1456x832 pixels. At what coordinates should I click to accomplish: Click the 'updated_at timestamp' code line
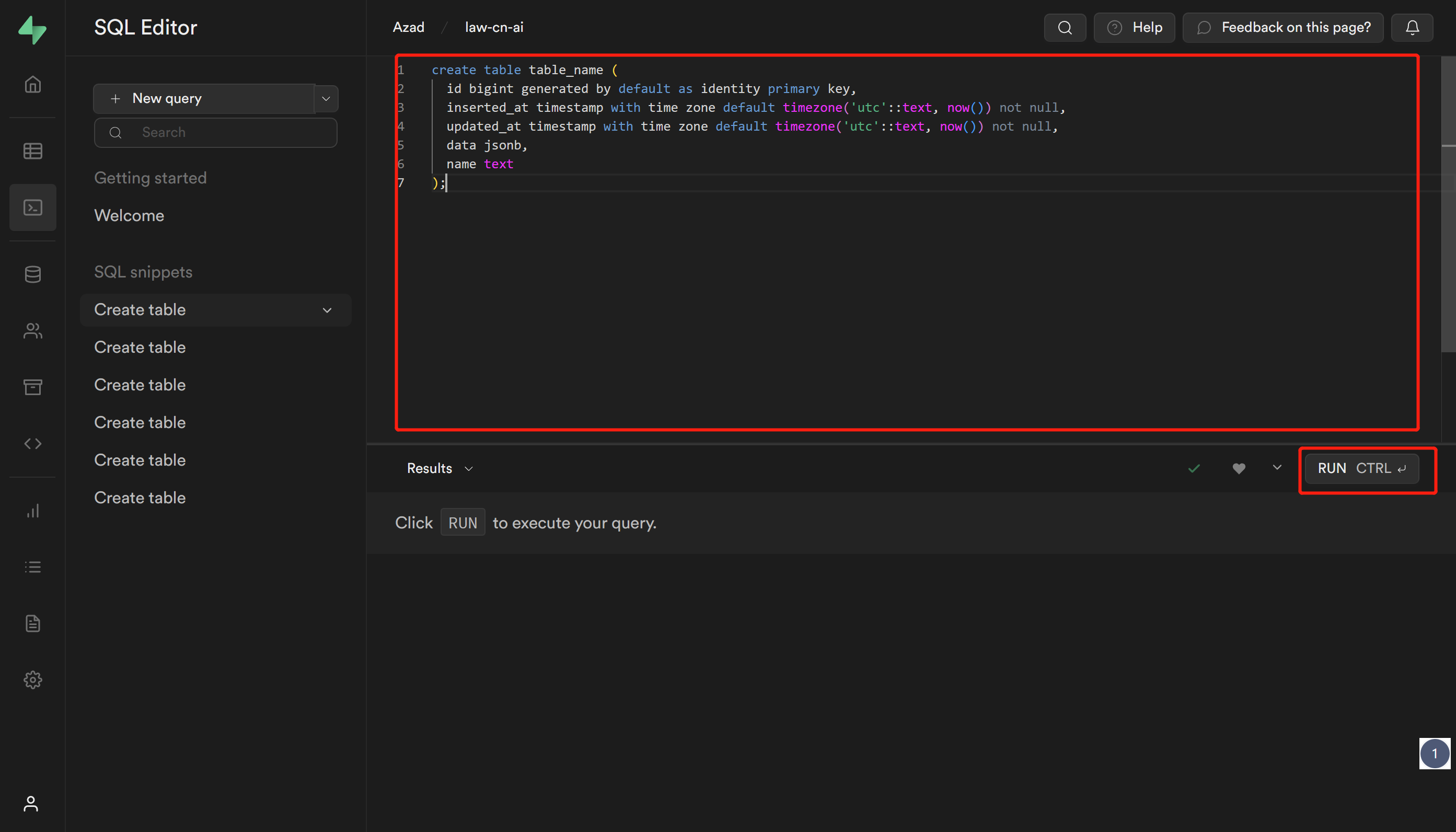pyautogui.click(x=752, y=126)
